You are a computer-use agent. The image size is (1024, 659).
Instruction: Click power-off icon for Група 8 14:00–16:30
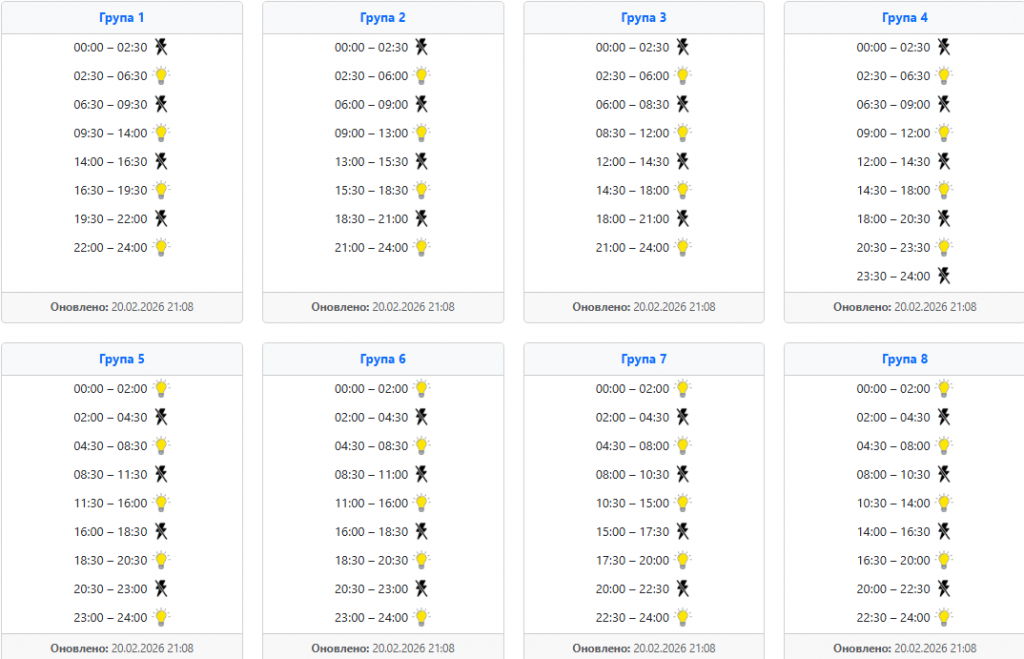pos(944,532)
